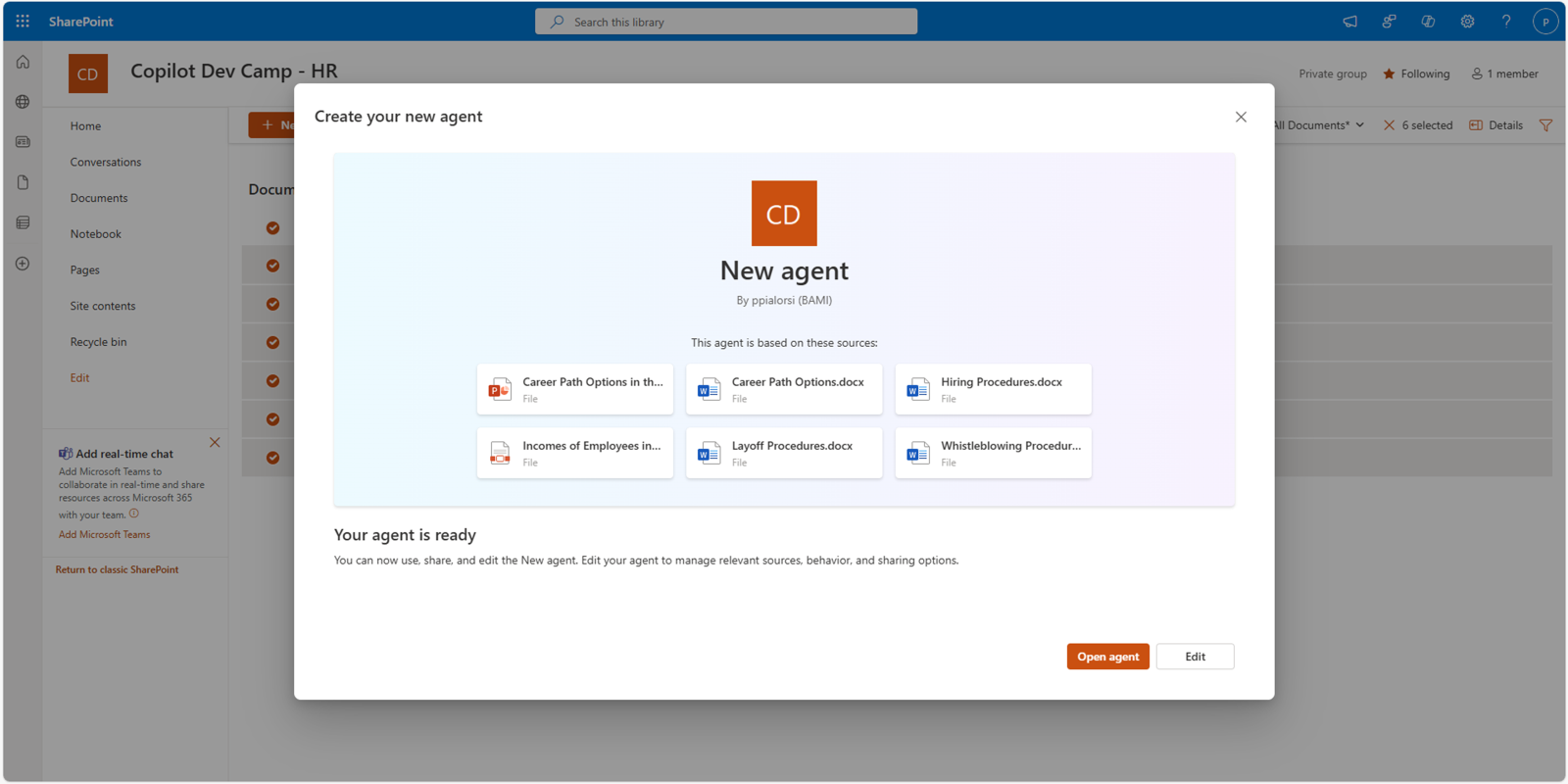Expand the All Documents view dropdown
This screenshot has height=784, width=1568.
[x=1320, y=125]
